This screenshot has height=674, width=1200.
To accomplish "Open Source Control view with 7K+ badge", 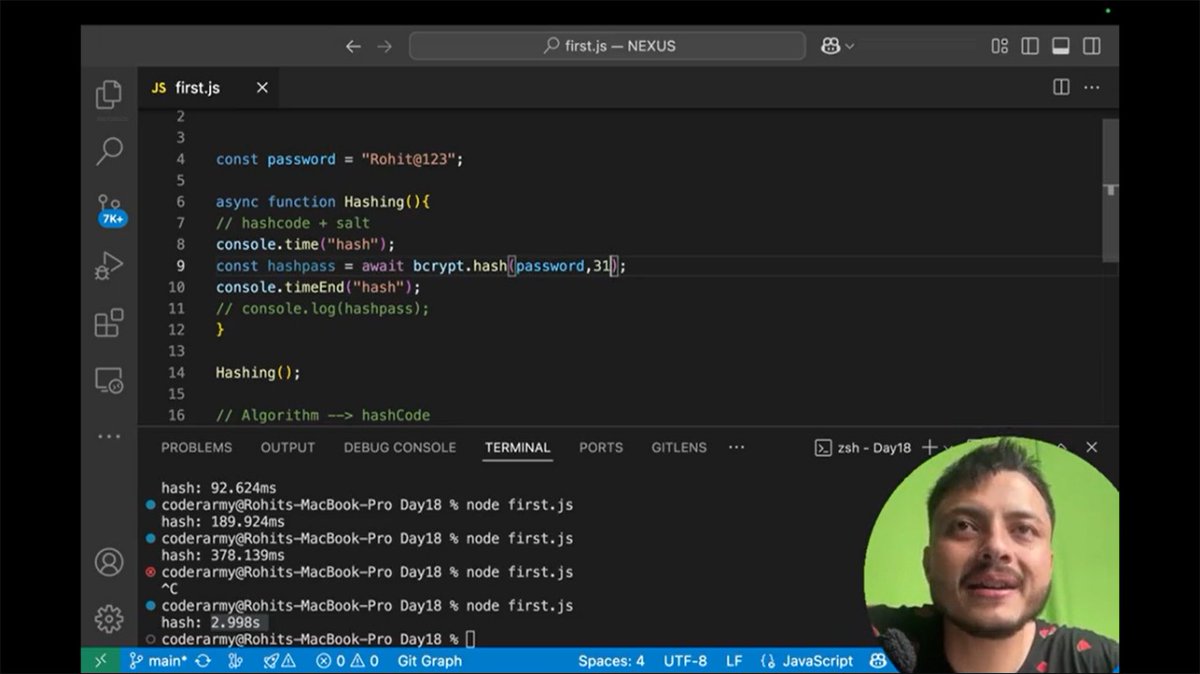I will pyautogui.click(x=110, y=210).
